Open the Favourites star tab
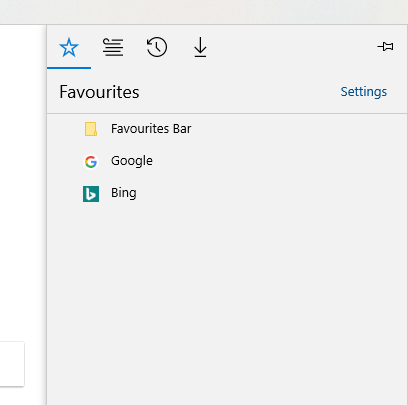This screenshot has height=405, width=408. pyautogui.click(x=69, y=47)
